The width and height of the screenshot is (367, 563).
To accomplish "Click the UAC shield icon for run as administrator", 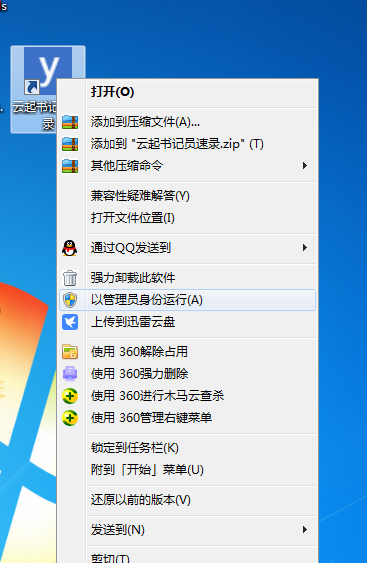I will [x=70, y=300].
